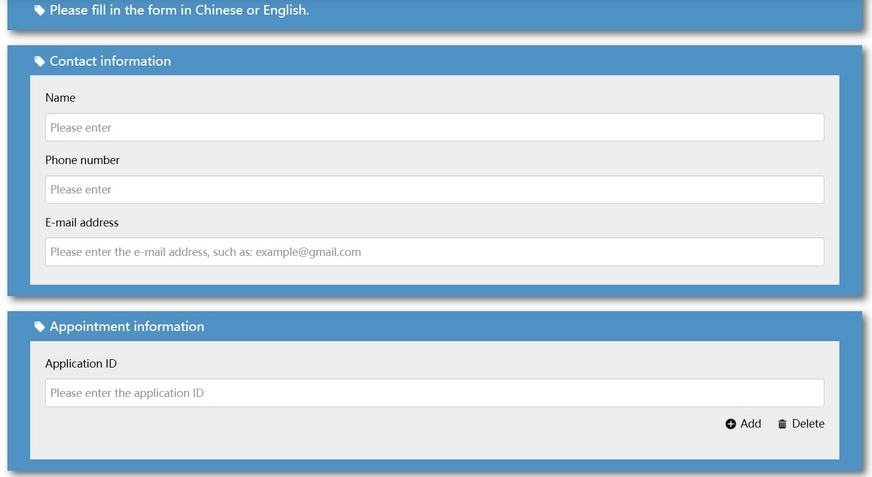872x477 pixels.
Task: Click the Name input field
Action: pyautogui.click(x=434, y=127)
